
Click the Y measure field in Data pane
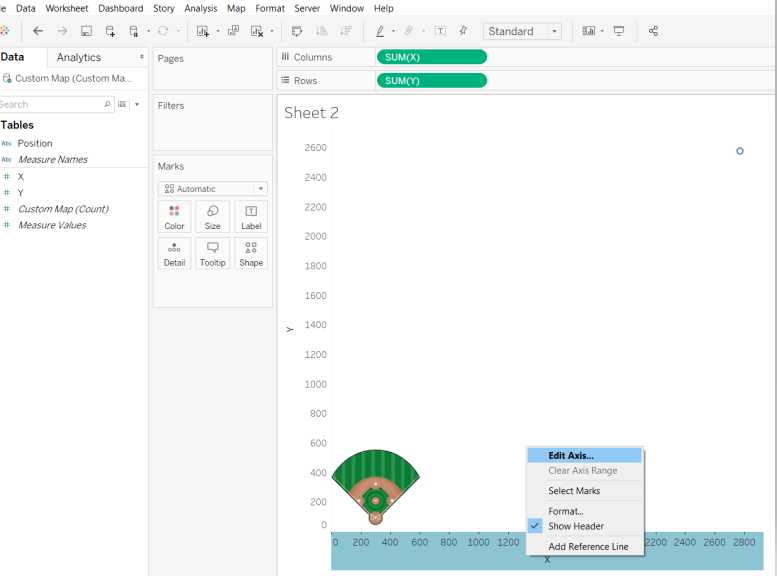coord(20,193)
